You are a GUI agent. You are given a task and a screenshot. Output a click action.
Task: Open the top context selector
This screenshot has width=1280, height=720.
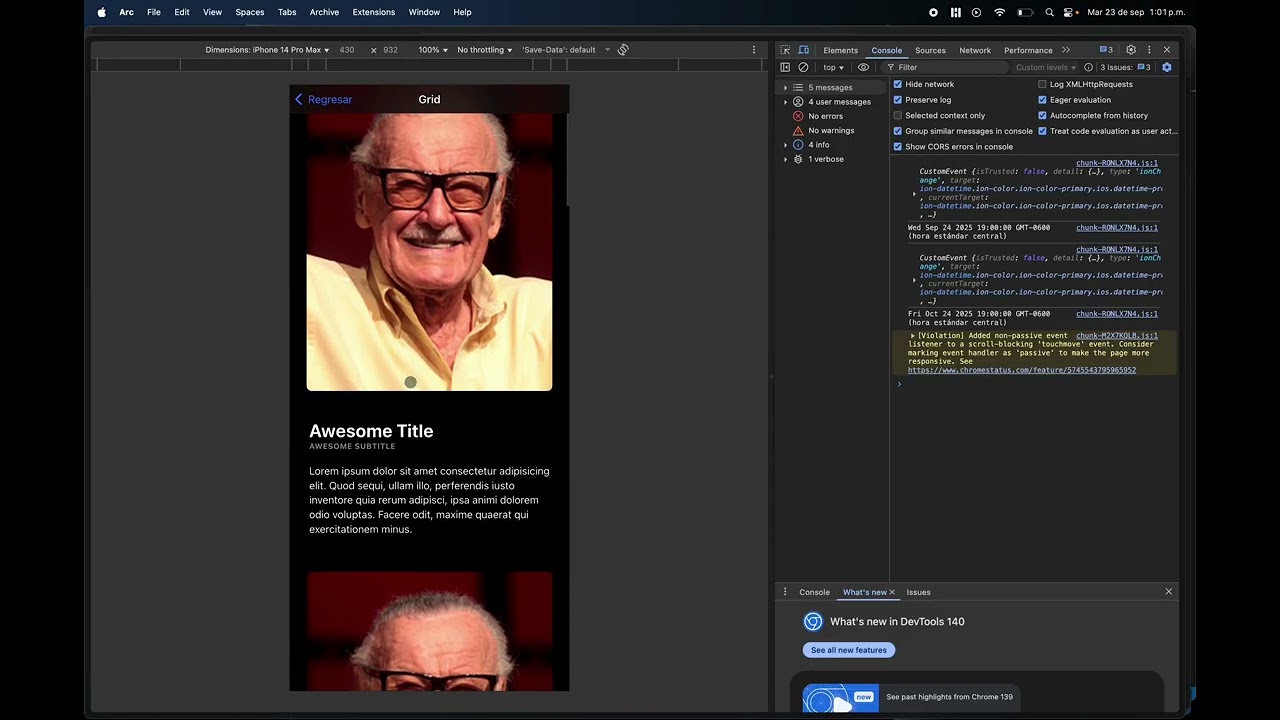point(833,67)
